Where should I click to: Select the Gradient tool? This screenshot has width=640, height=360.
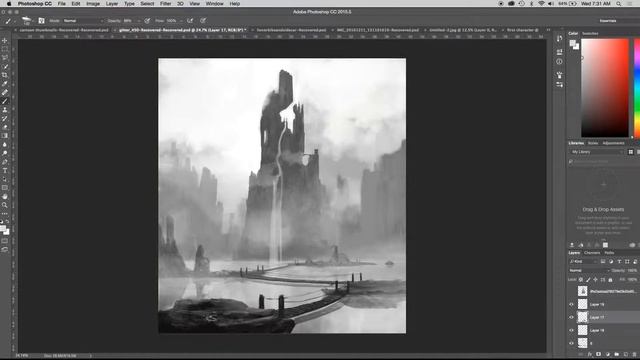(x=5, y=136)
